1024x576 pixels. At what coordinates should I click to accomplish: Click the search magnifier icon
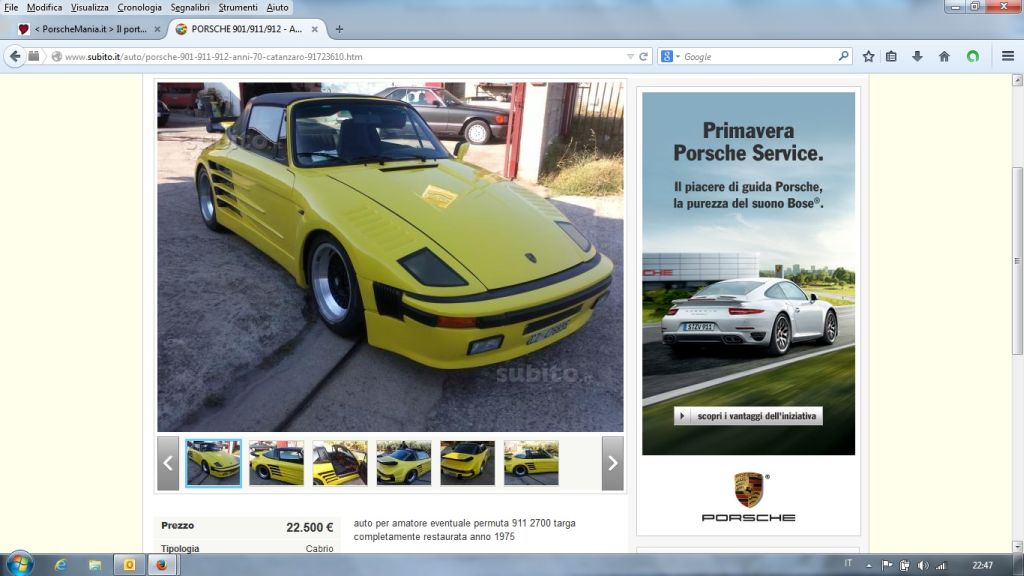point(843,57)
